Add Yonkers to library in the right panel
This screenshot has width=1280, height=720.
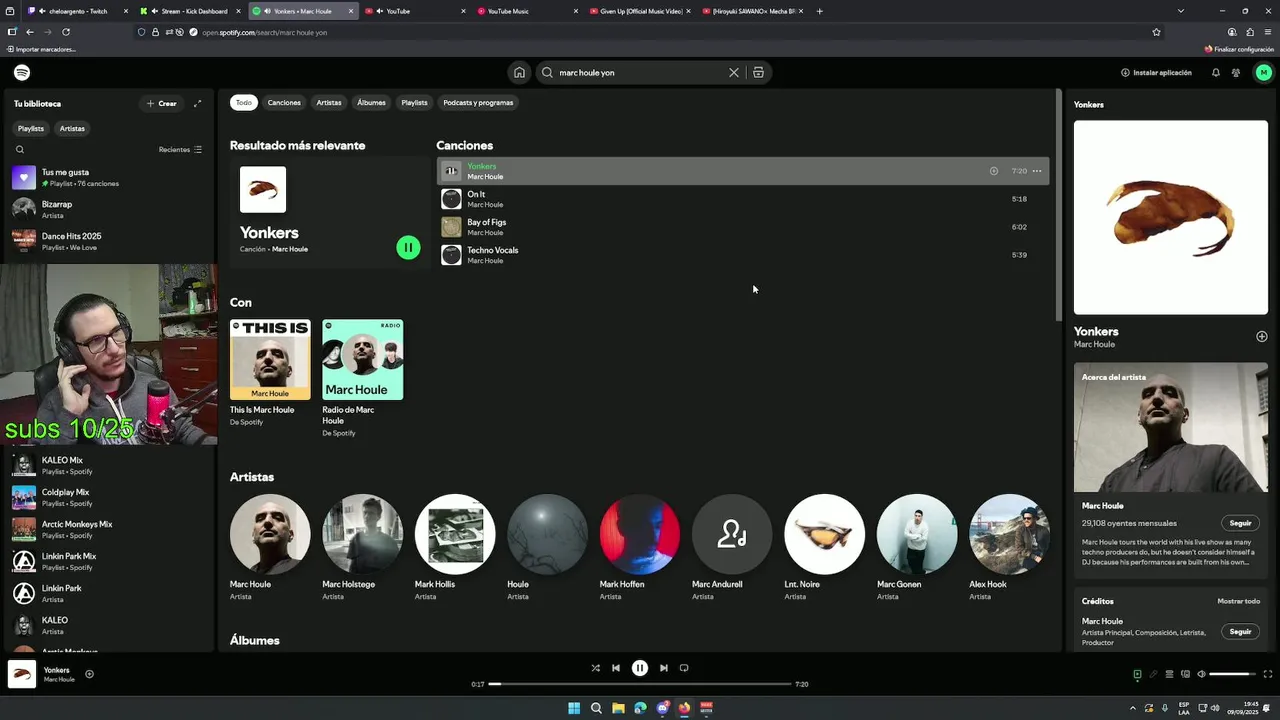coord(1261,336)
